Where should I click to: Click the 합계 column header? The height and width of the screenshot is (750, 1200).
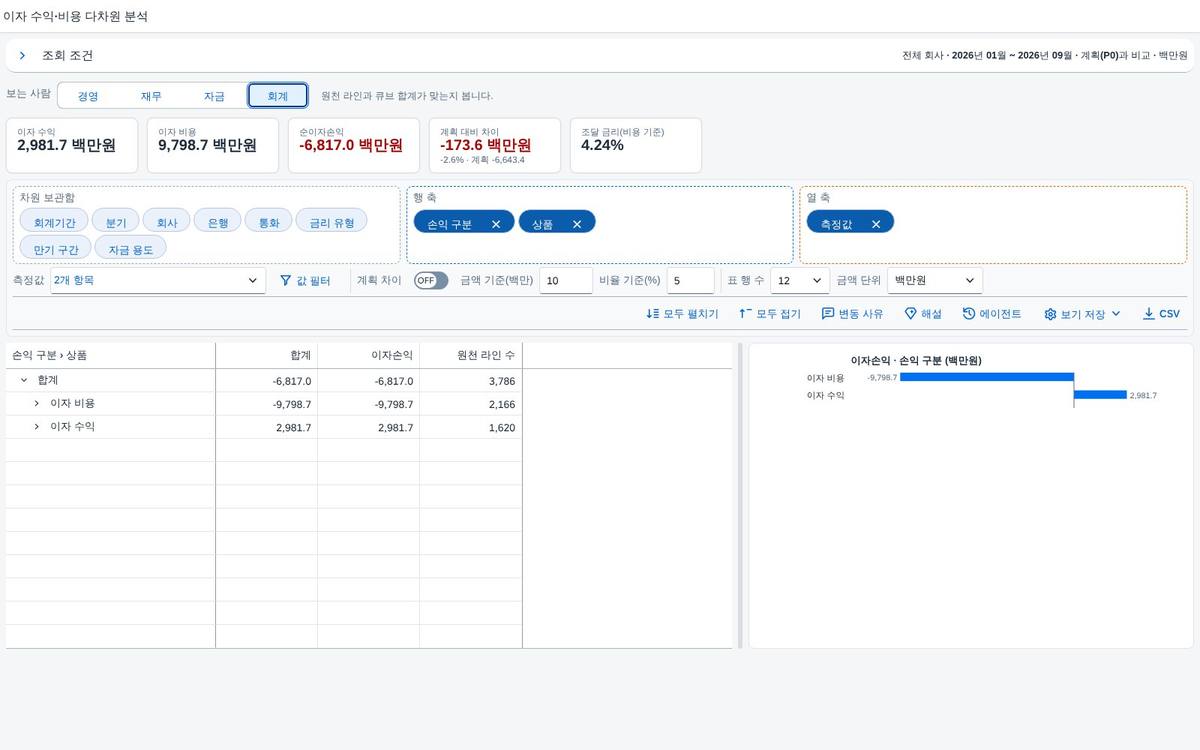[267, 355]
